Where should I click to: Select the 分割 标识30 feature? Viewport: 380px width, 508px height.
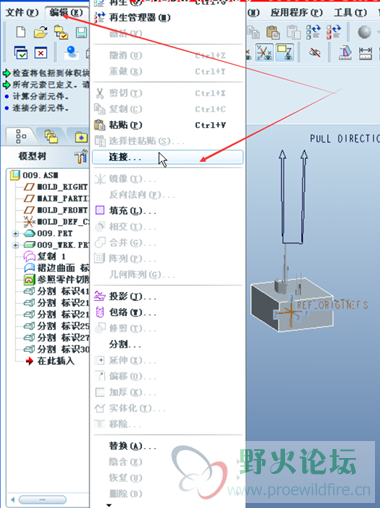[56, 349]
